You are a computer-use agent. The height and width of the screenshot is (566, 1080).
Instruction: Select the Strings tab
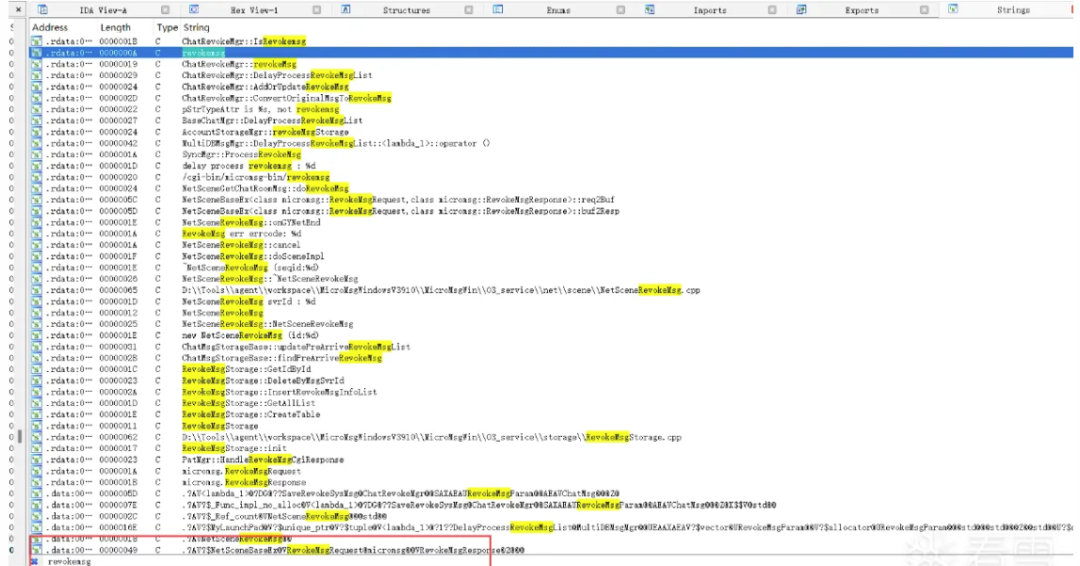click(x=1013, y=10)
